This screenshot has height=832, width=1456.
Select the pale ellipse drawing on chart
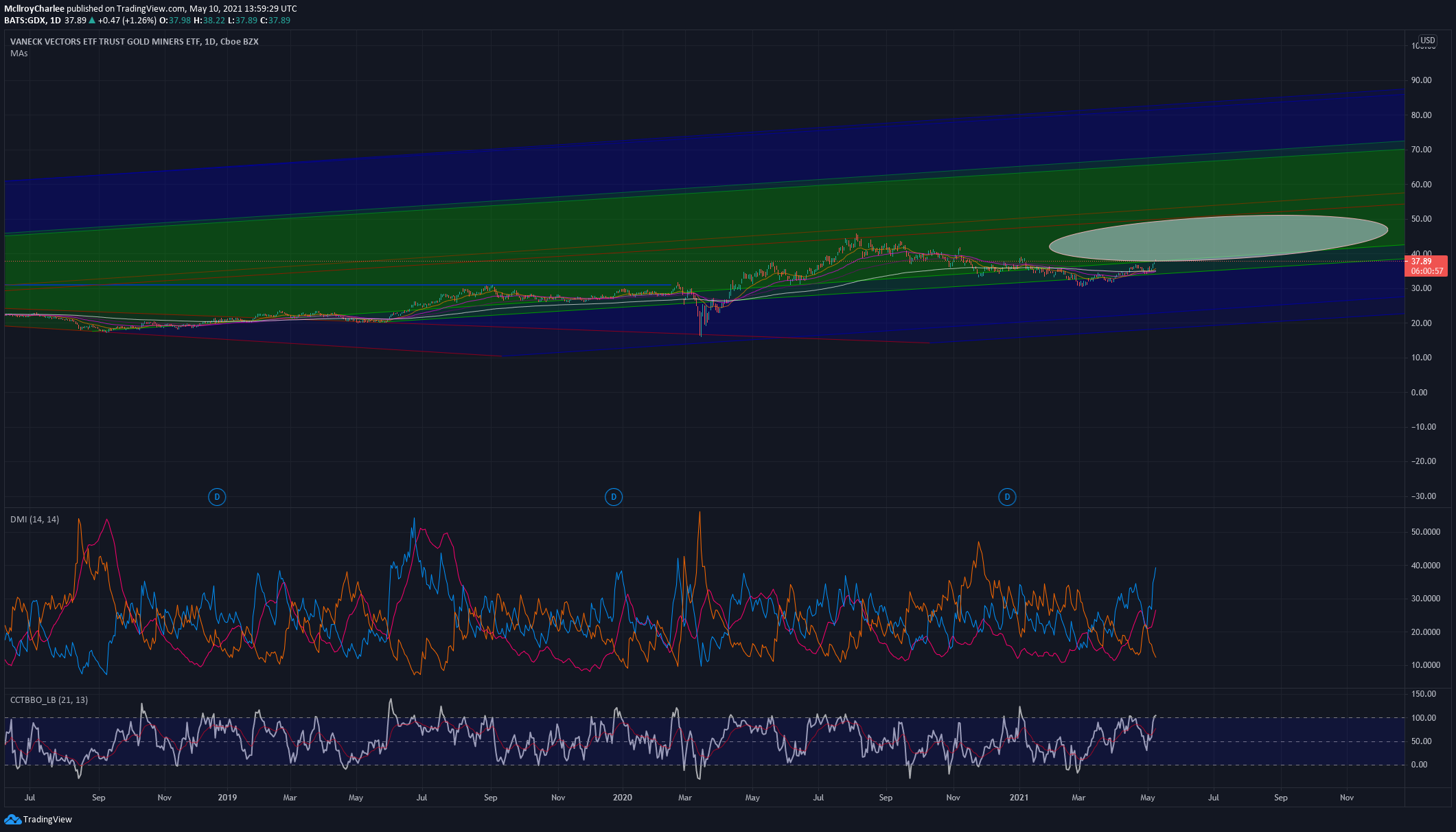[1218, 238]
